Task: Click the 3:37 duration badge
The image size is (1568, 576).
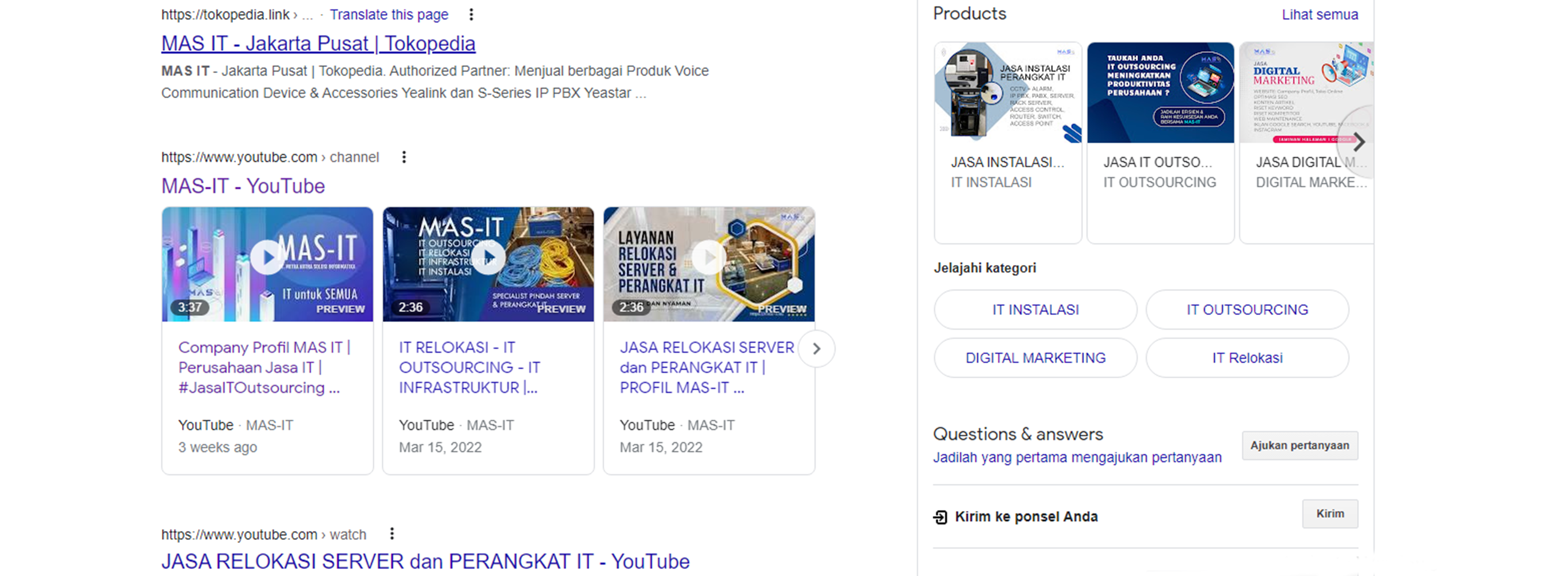Action: (x=190, y=307)
